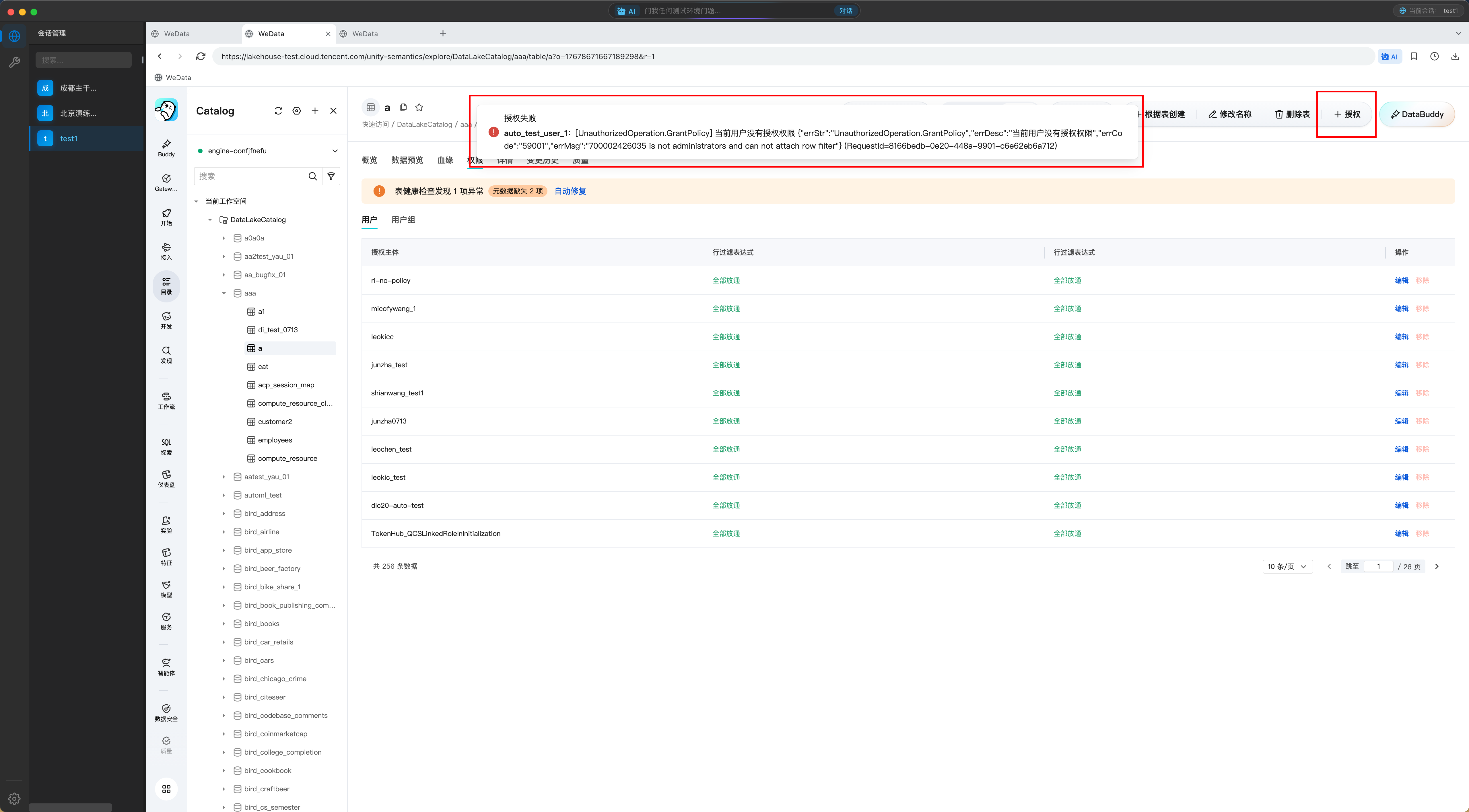The width and height of the screenshot is (1469, 812).
Task: Edit the ri-no-policy row
Action: tap(1402, 281)
